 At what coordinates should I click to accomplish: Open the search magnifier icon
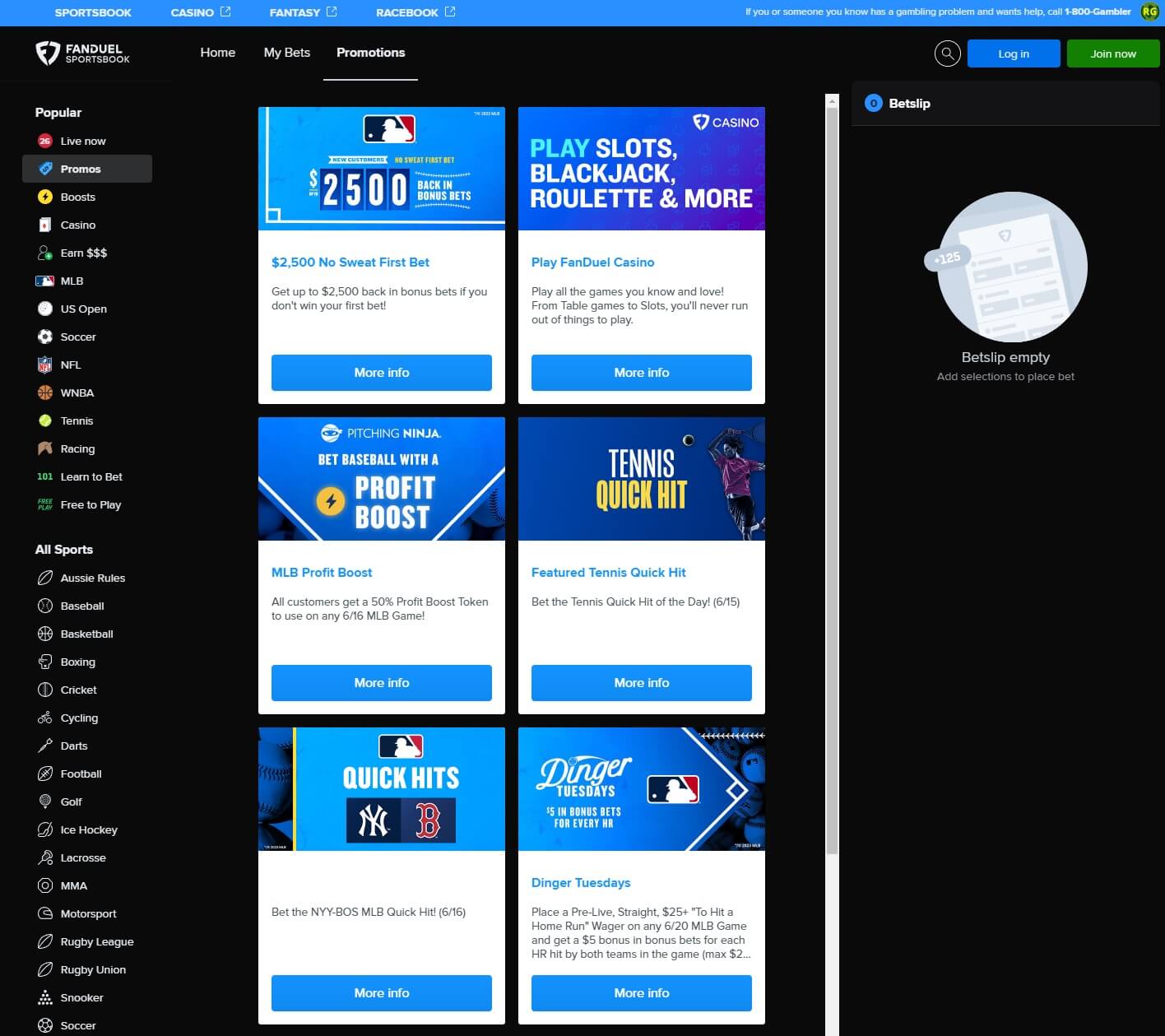tap(947, 53)
